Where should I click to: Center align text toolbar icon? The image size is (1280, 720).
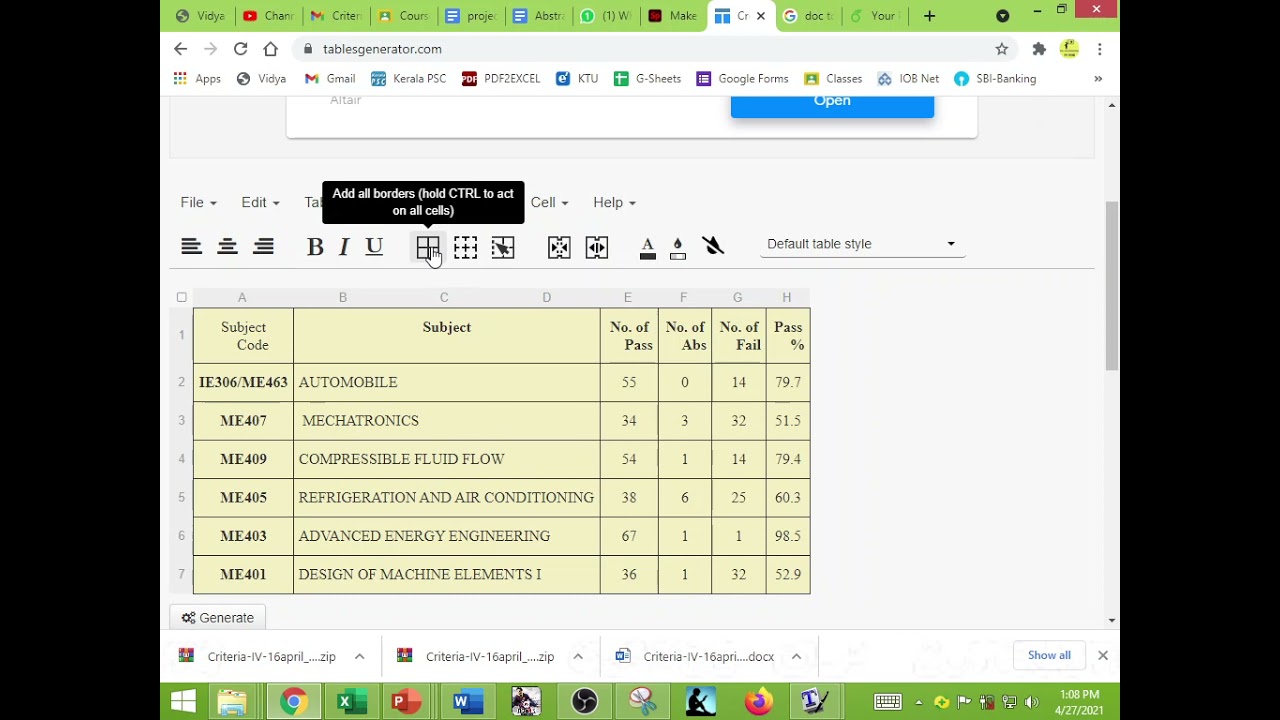pyautogui.click(x=227, y=246)
